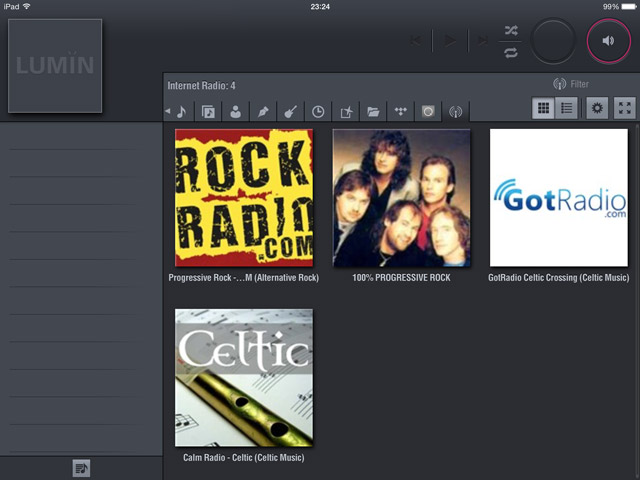Open the Songs tab with music note icon
Image resolution: width=640 pixels, height=480 pixels.
click(x=182, y=111)
